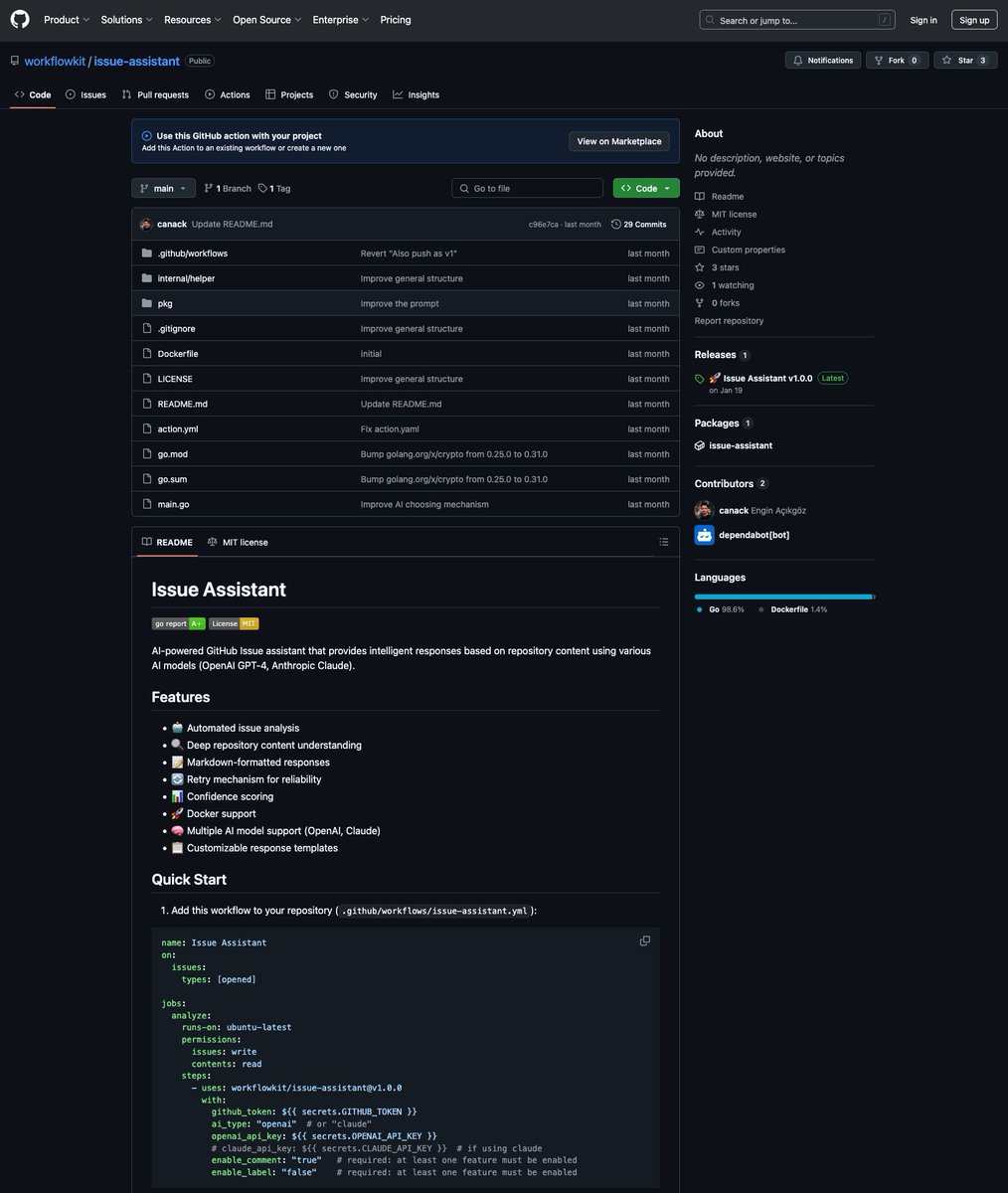
Task: Click the internal/helper folder icon
Action: click(x=147, y=278)
